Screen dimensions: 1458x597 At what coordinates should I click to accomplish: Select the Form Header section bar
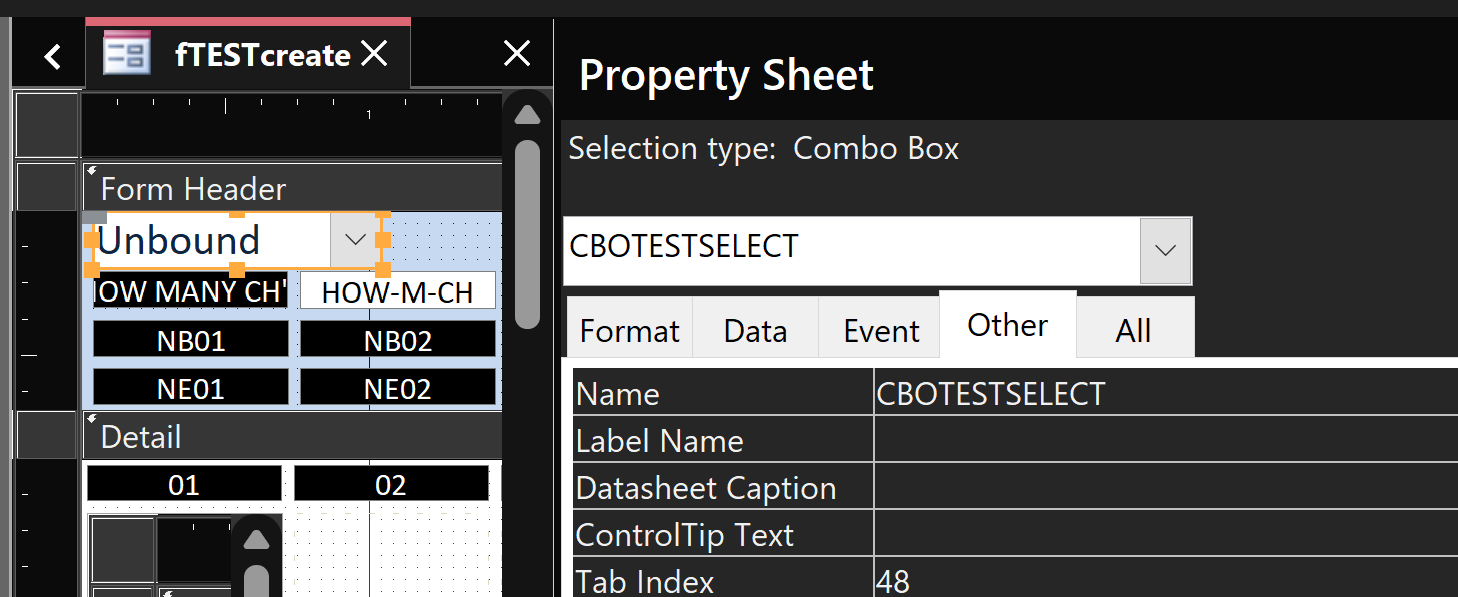click(x=292, y=189)
